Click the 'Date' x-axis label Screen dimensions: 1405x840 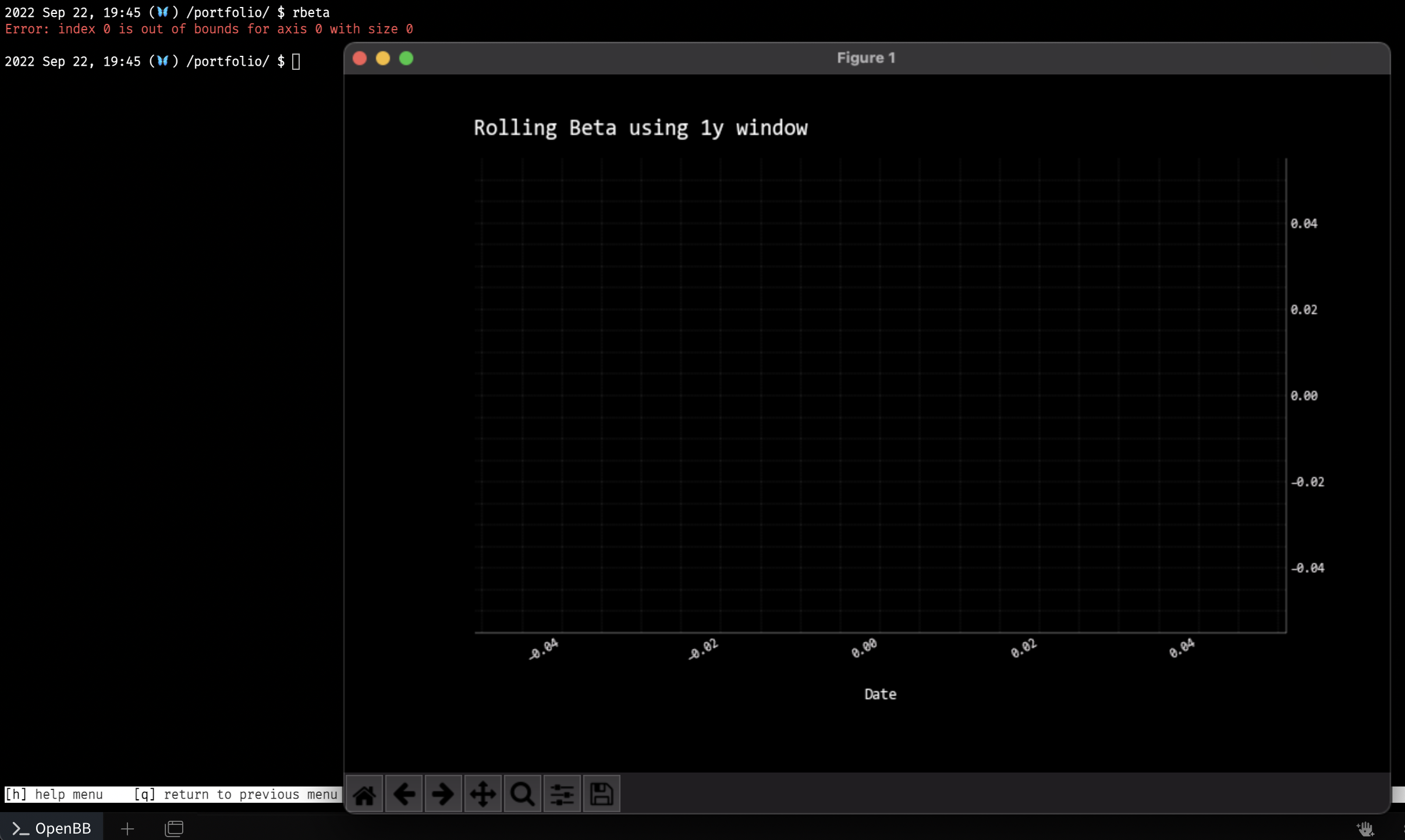click(880, 694)
